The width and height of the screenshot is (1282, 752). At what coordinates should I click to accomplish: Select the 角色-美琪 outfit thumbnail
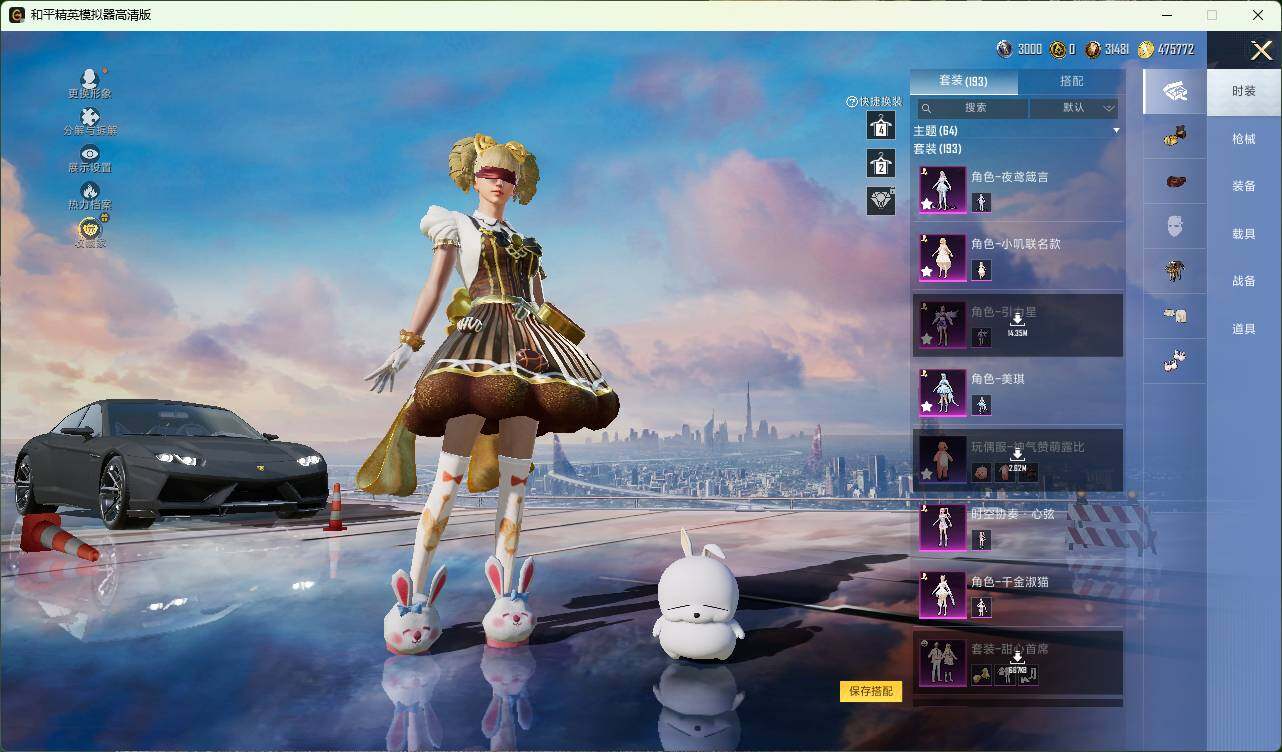(x=943, y=392)
